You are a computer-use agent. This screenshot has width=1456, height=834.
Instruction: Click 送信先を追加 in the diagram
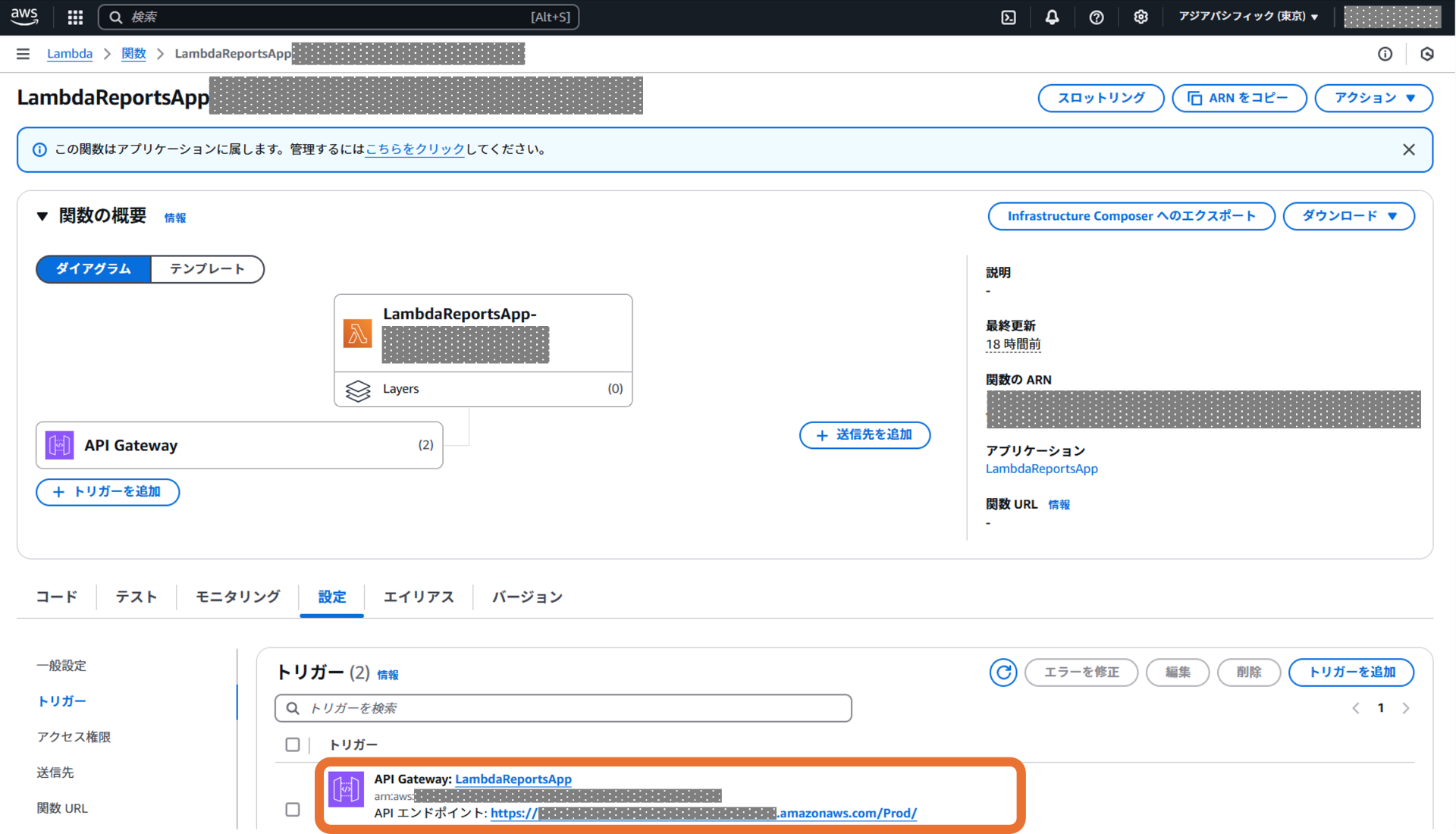864,435
